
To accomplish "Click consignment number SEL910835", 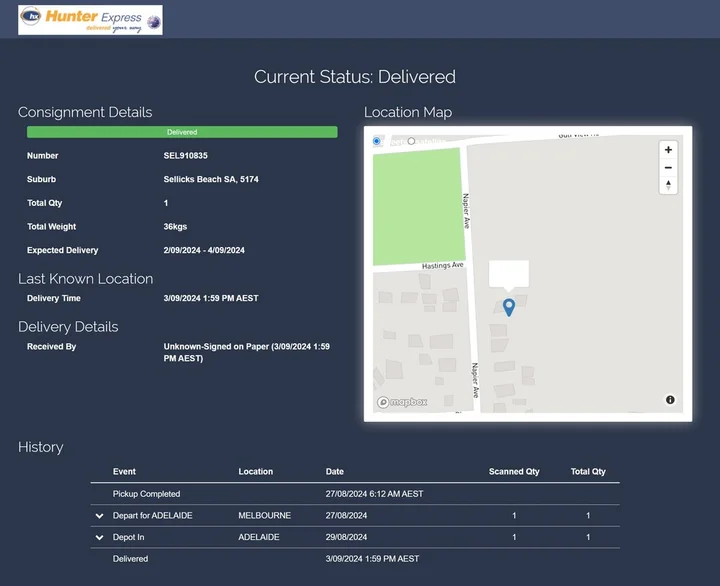I will tap(186, 156).
